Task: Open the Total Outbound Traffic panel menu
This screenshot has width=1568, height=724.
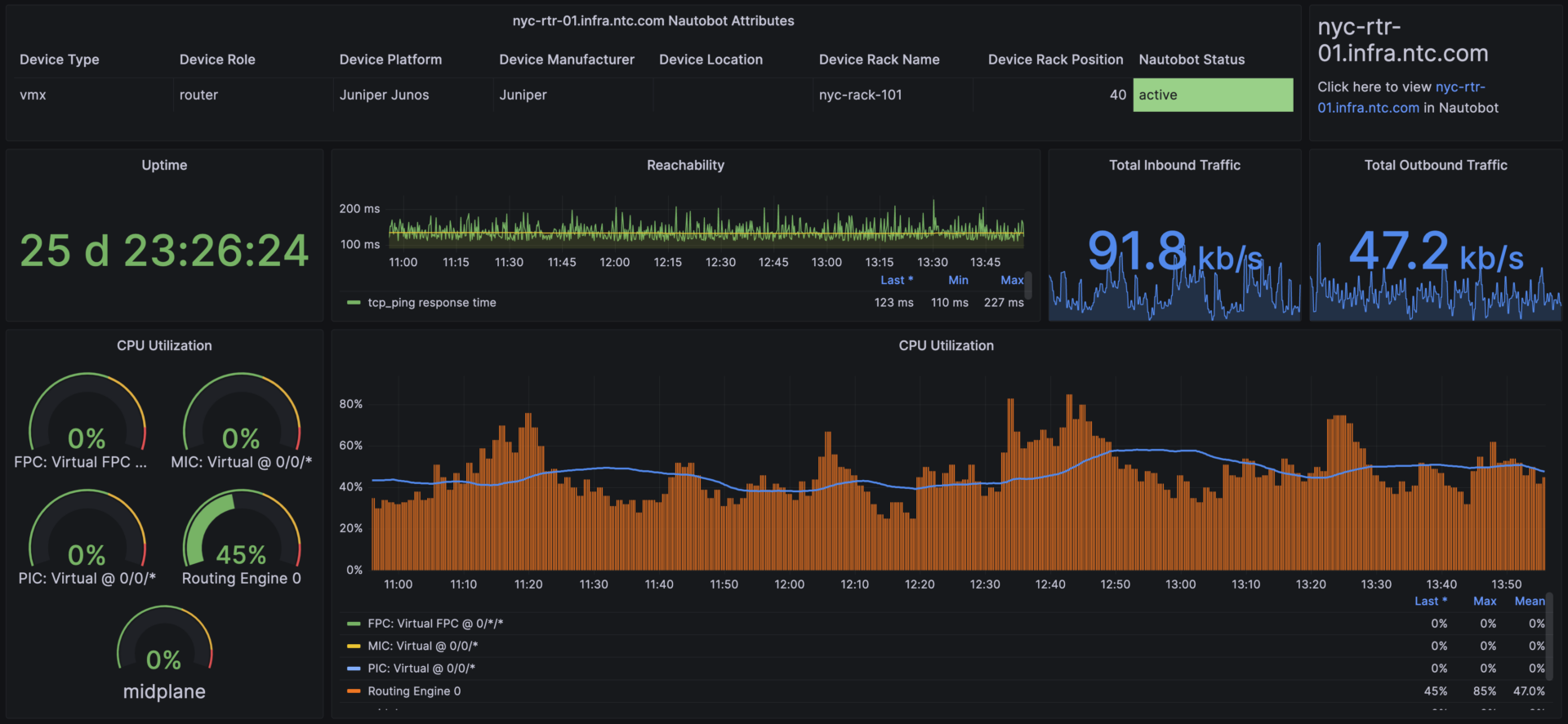Action: point(1435,166)
